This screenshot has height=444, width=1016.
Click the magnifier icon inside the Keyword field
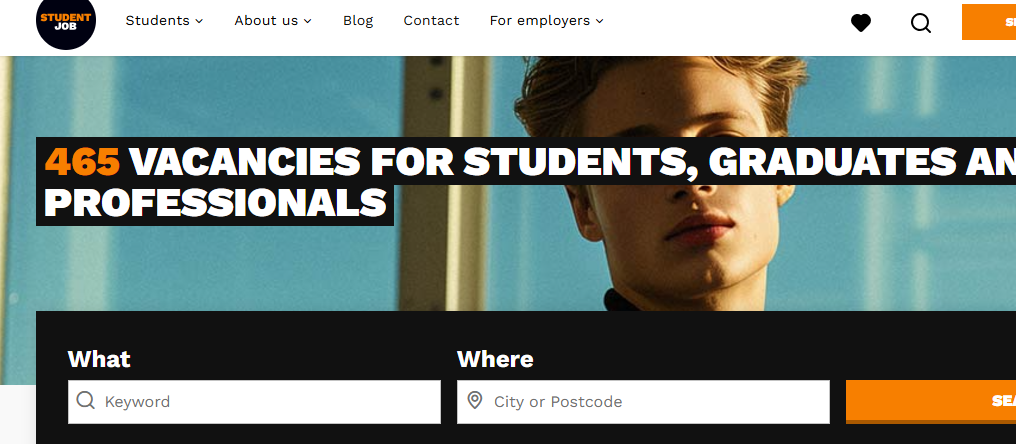click(86, 401)
